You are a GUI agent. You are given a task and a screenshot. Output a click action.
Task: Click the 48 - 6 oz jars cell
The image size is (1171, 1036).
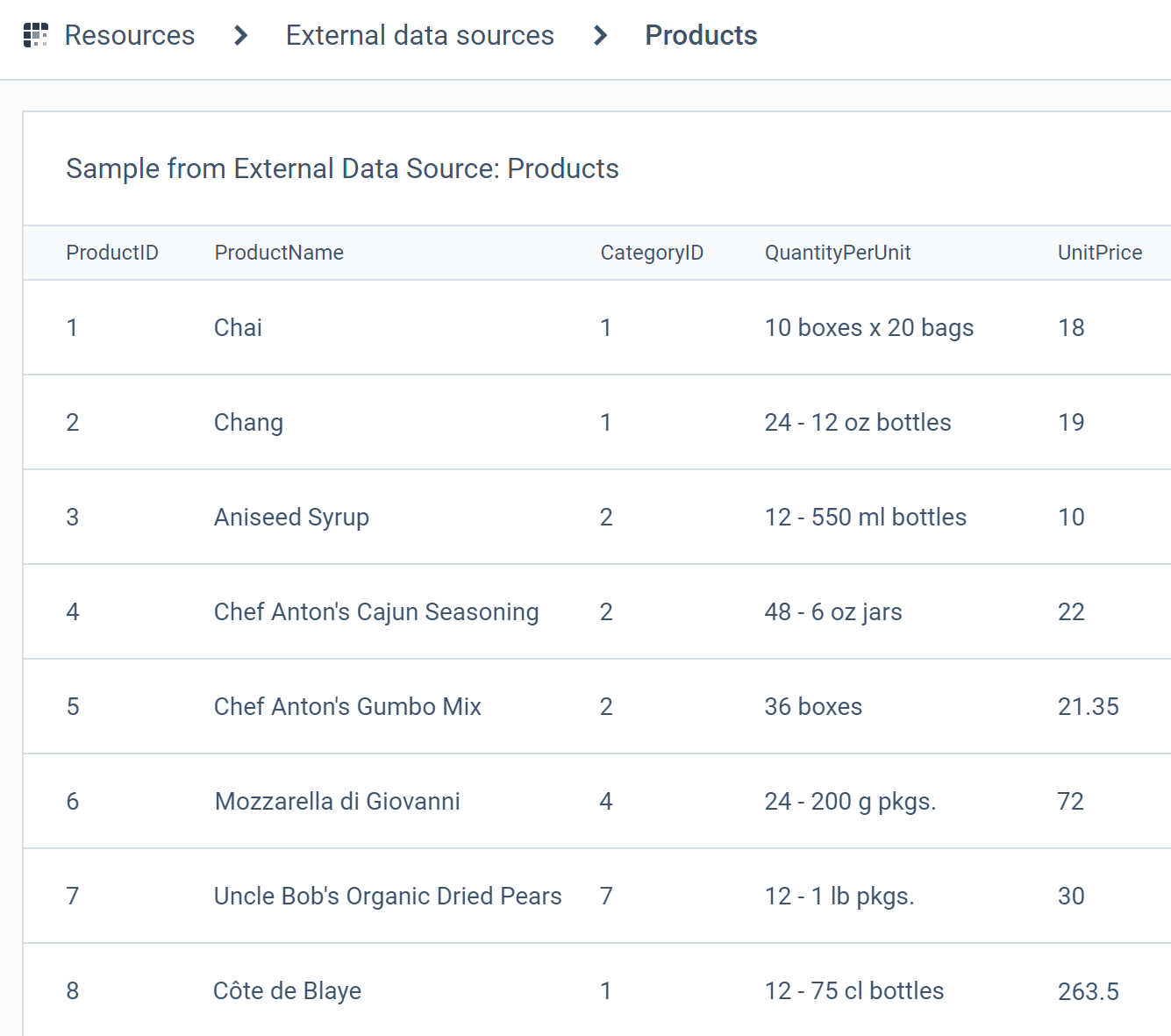pos(832,612)
